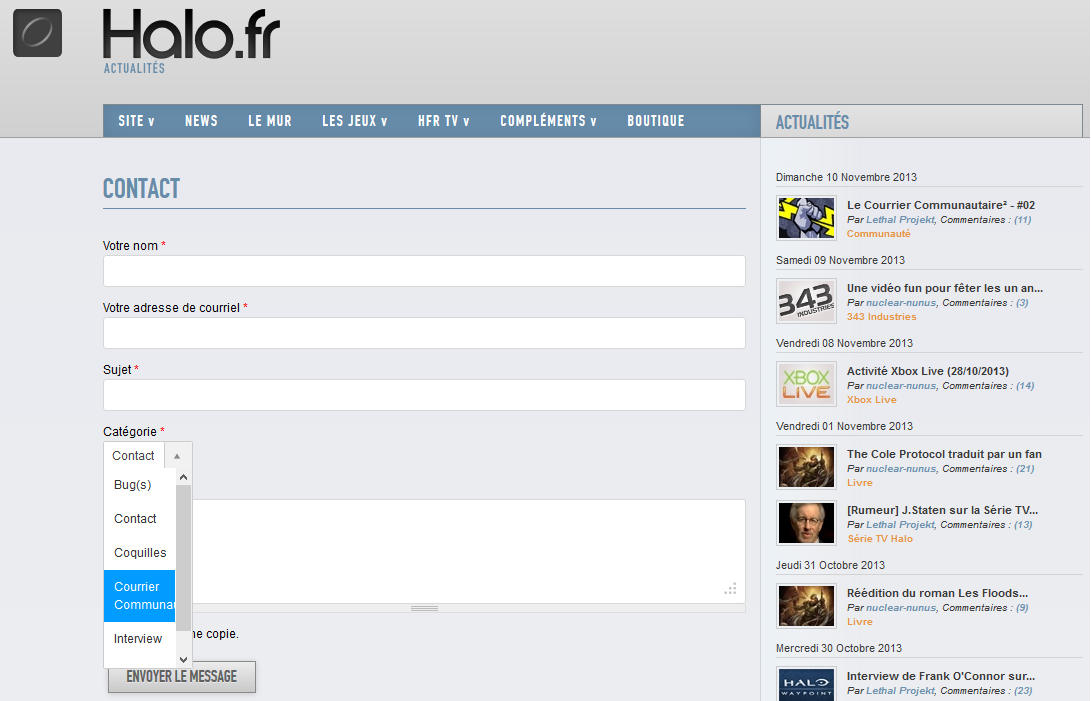Open nuclear-nunus profile on 343 video article
1091x701 pixels.
(x=901, y=303)
